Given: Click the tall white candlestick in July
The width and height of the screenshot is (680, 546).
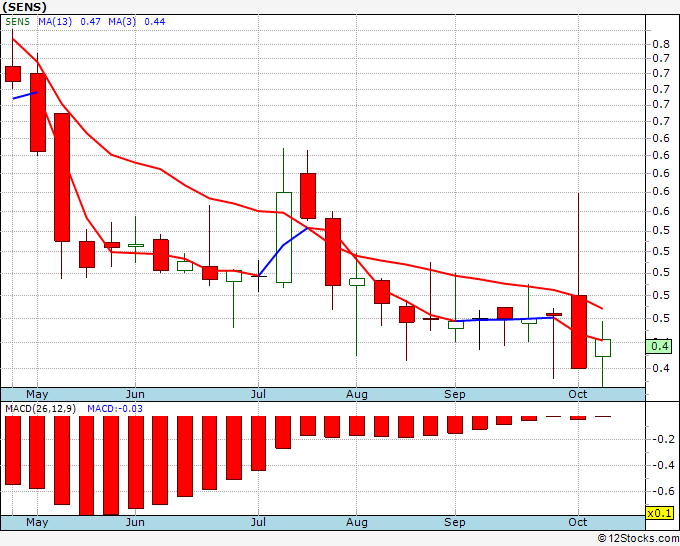Looking at the screenshot, I should click(x=284, y=237).
